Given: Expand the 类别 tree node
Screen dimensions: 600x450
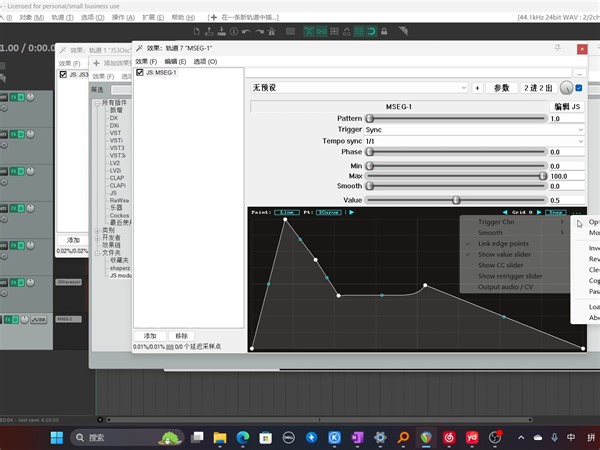Looking at the screenshot, I should tap(98, 230).
